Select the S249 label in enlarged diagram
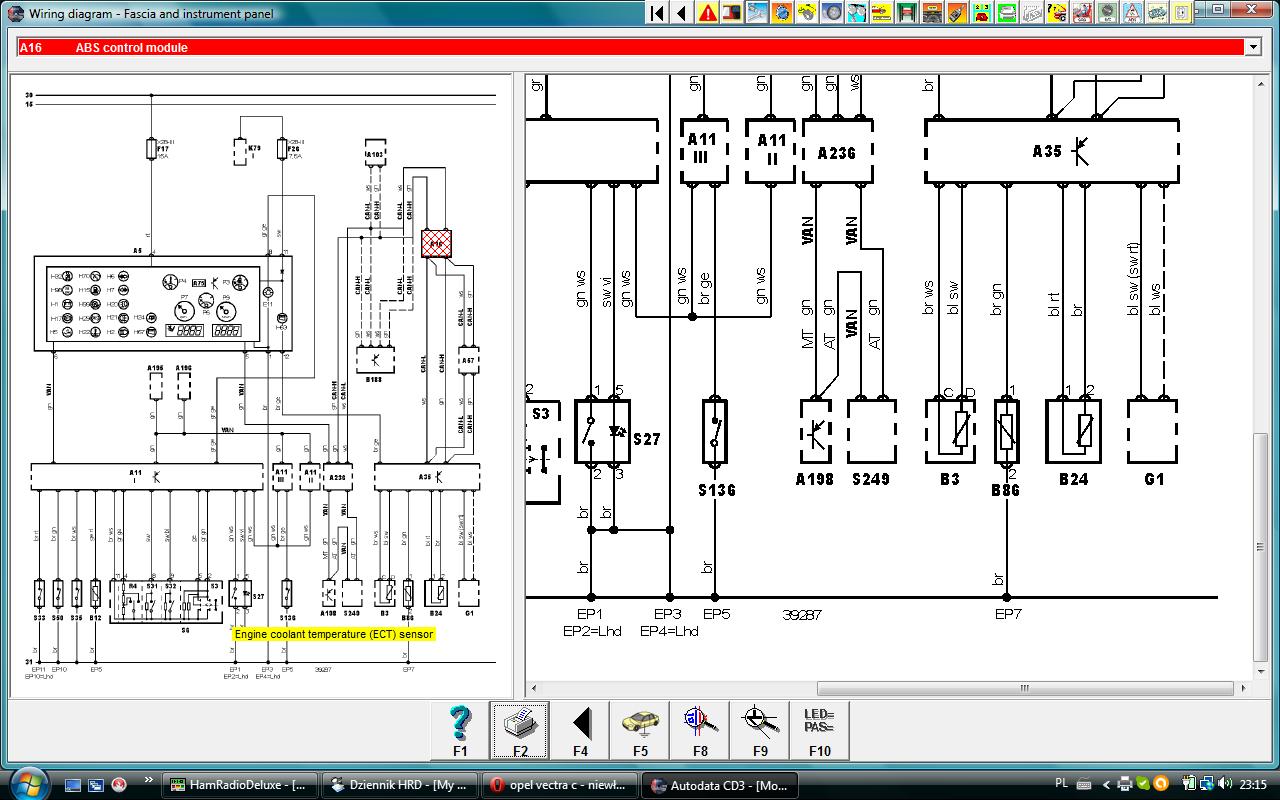This screenshot has width=1280, height=800. click(871, 479)
